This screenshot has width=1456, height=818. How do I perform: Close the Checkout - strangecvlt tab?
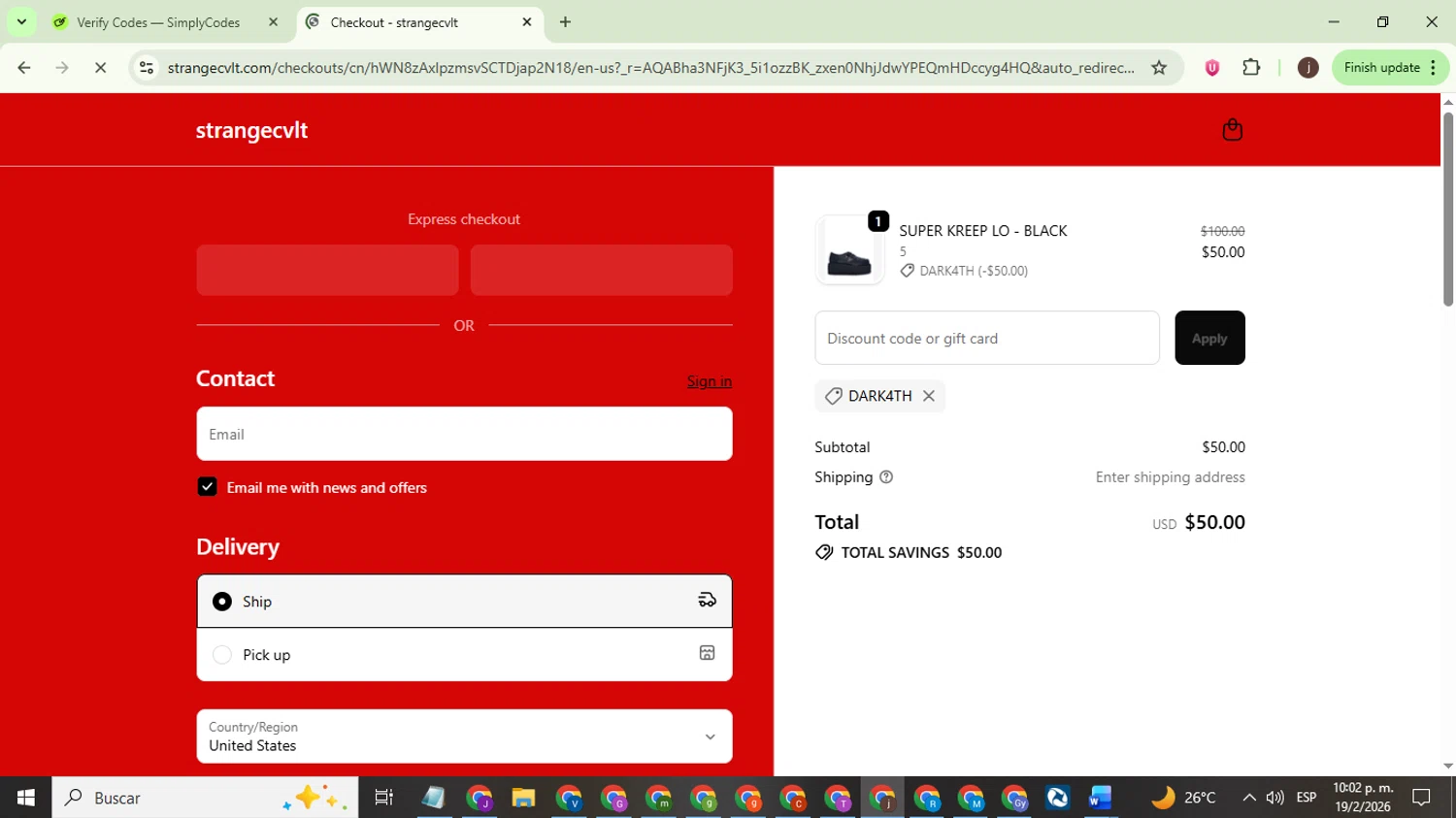527,21
